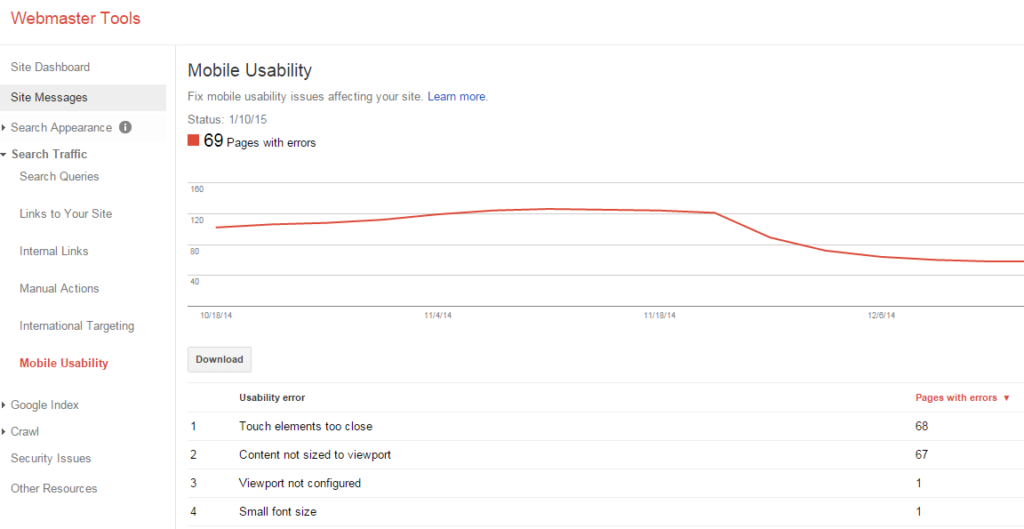Open Links to Your Site

coord(66,214)
